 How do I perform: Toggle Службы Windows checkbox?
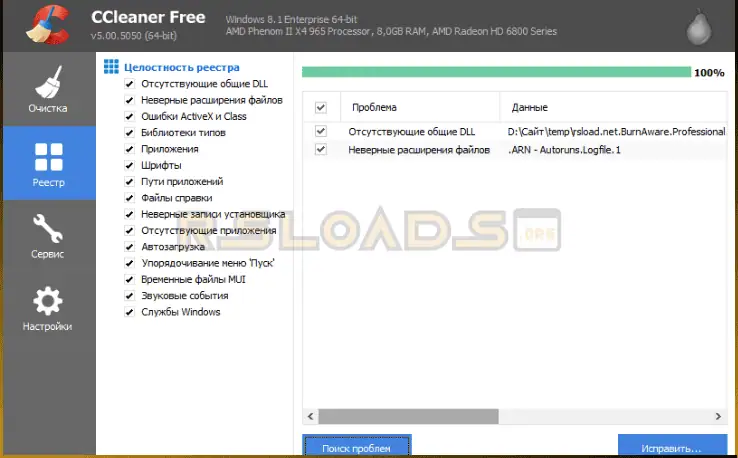pos(129,312)
